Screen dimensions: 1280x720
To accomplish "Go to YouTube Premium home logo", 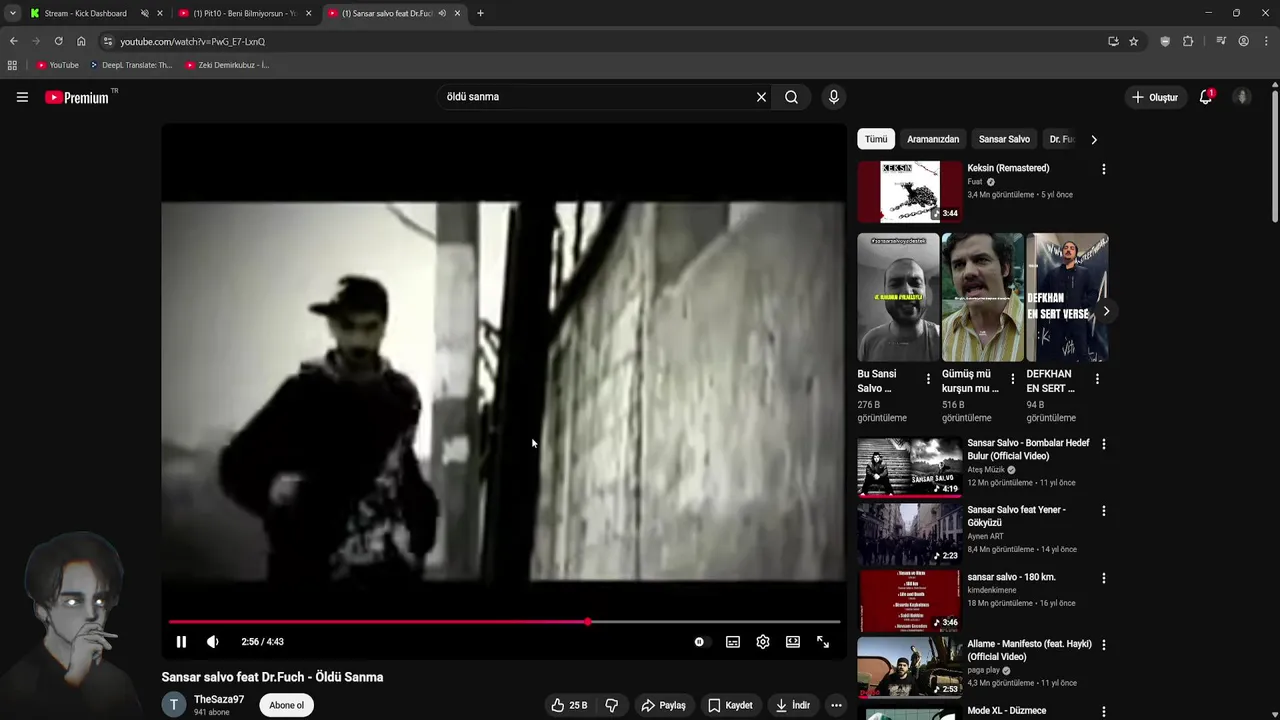I will pos(77,97).
